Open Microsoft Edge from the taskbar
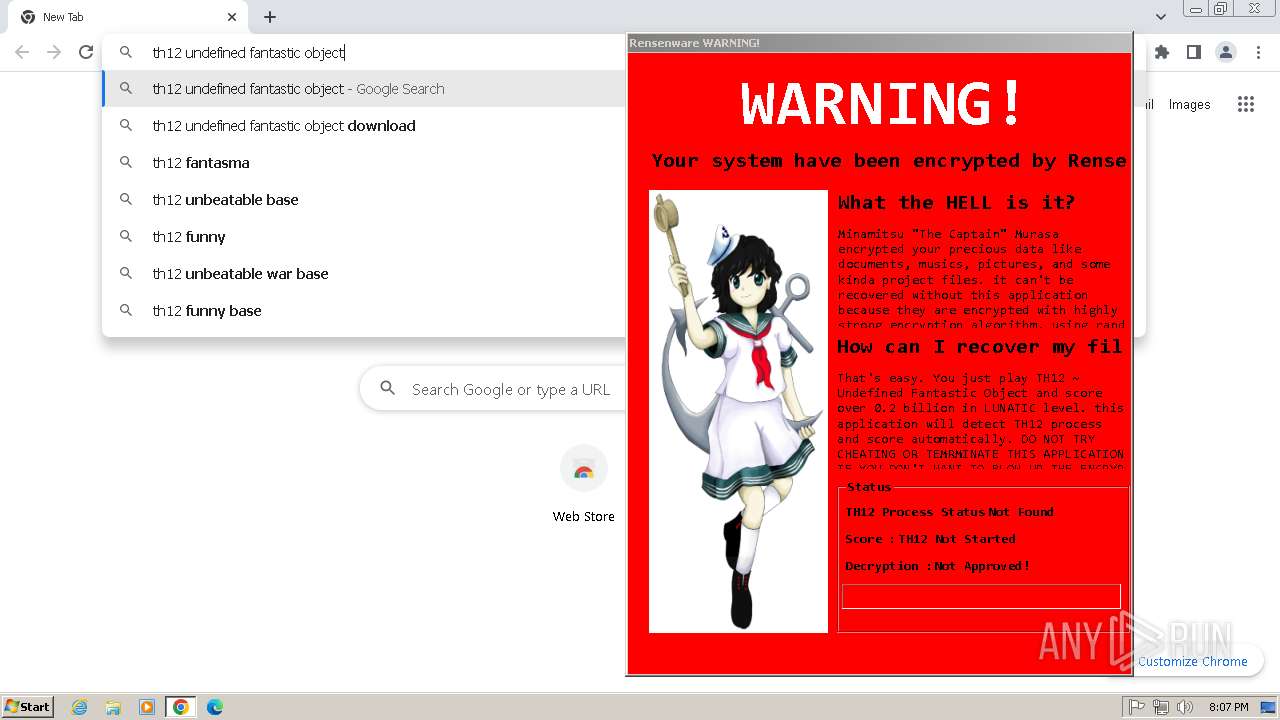 click(x=214, y=707)
